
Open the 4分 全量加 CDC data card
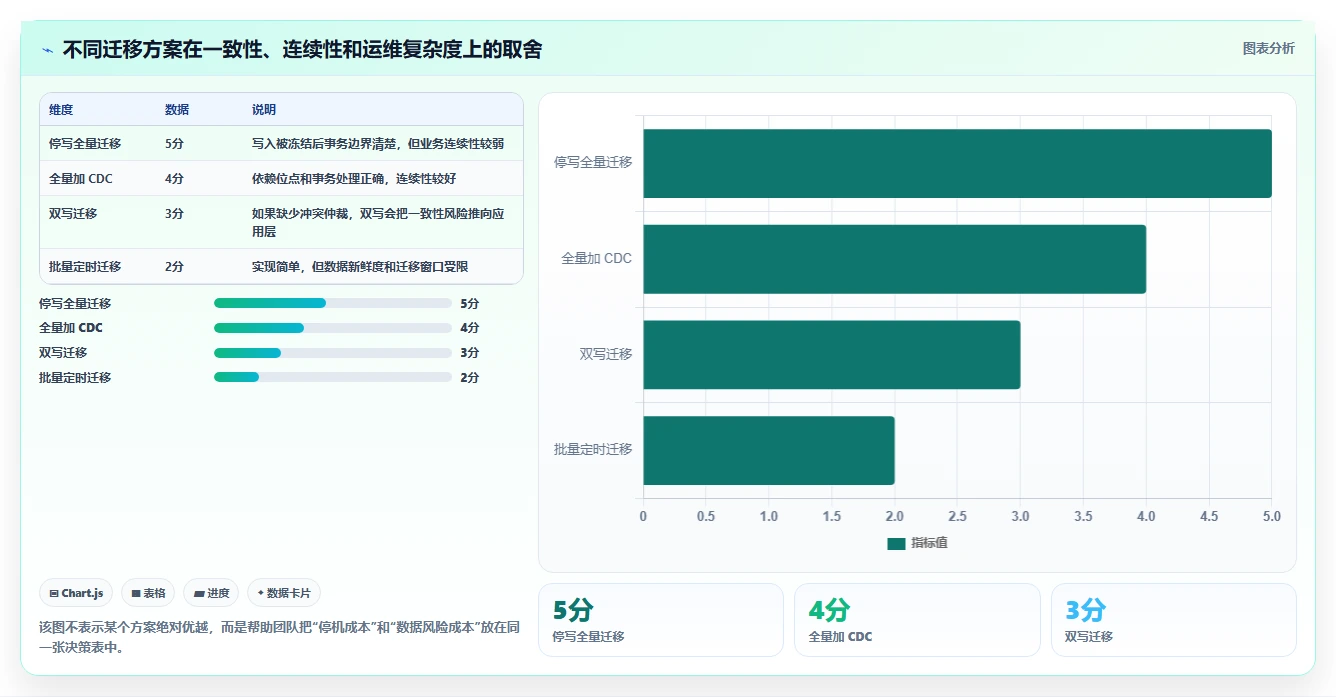[917, 620]
